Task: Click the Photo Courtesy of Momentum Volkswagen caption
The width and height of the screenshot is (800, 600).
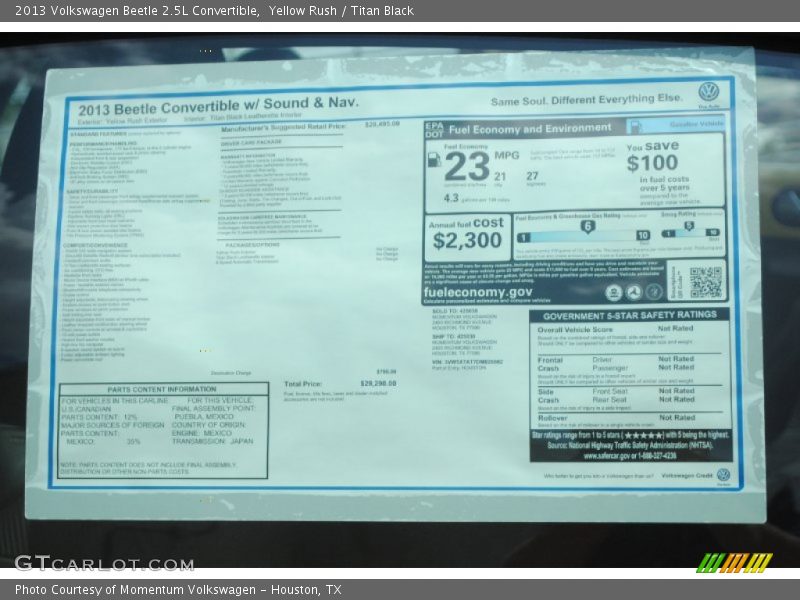Action: (178, 590)
